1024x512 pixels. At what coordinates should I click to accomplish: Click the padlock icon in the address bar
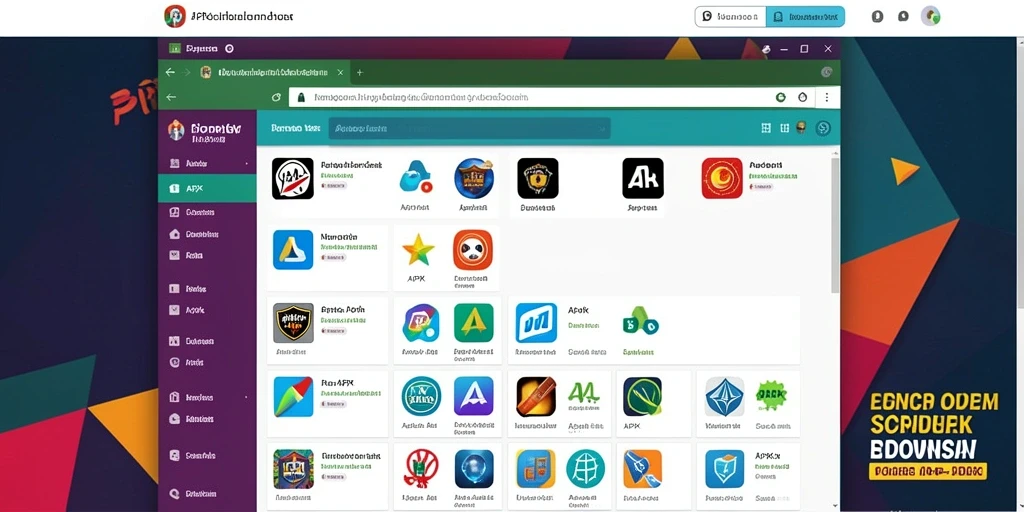coord(301,97)
